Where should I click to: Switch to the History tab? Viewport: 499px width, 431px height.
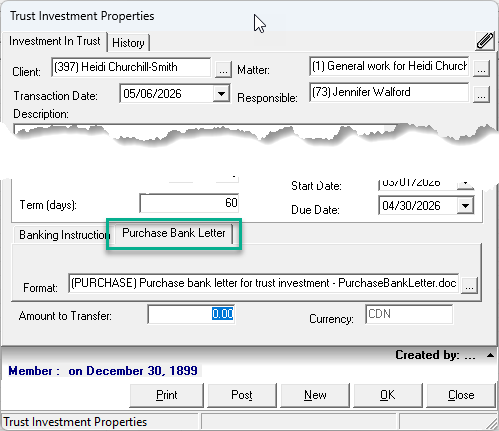tap(128, 43)
